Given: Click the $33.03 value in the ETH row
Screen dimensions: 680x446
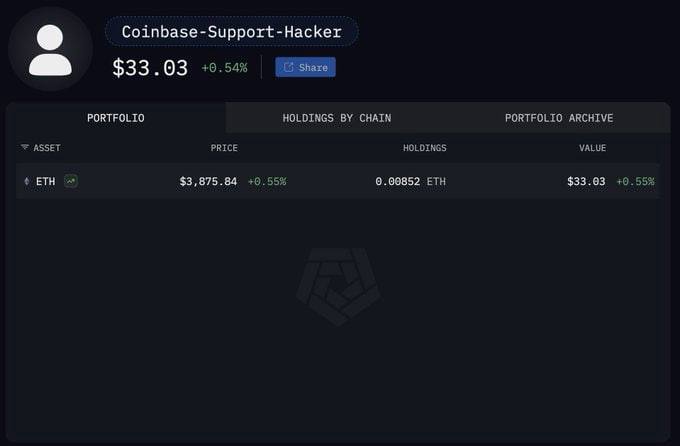Looking at the screenshot, I should tap(586, 181).
